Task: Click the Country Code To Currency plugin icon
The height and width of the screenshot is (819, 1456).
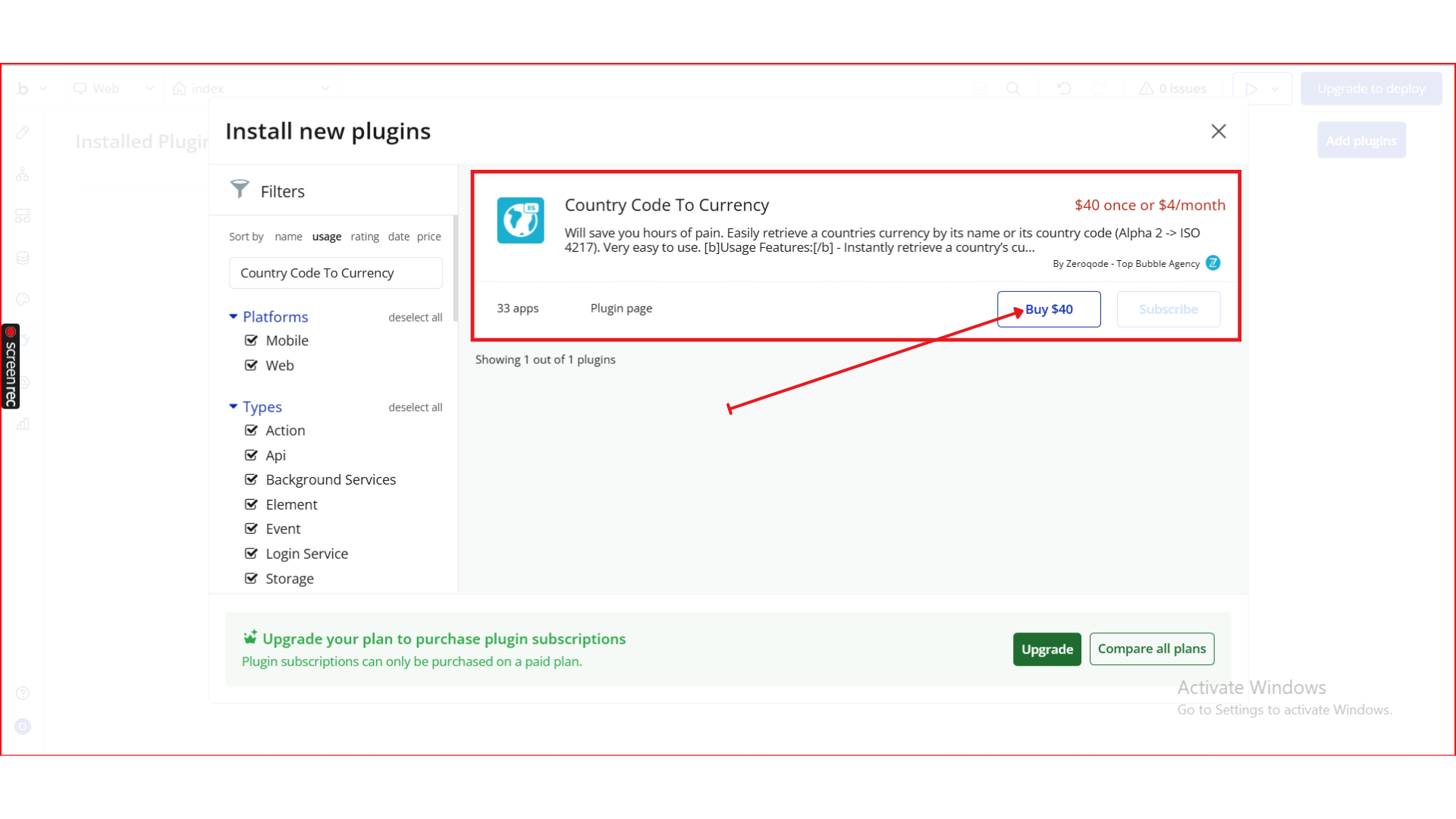Action: [520, 221]
